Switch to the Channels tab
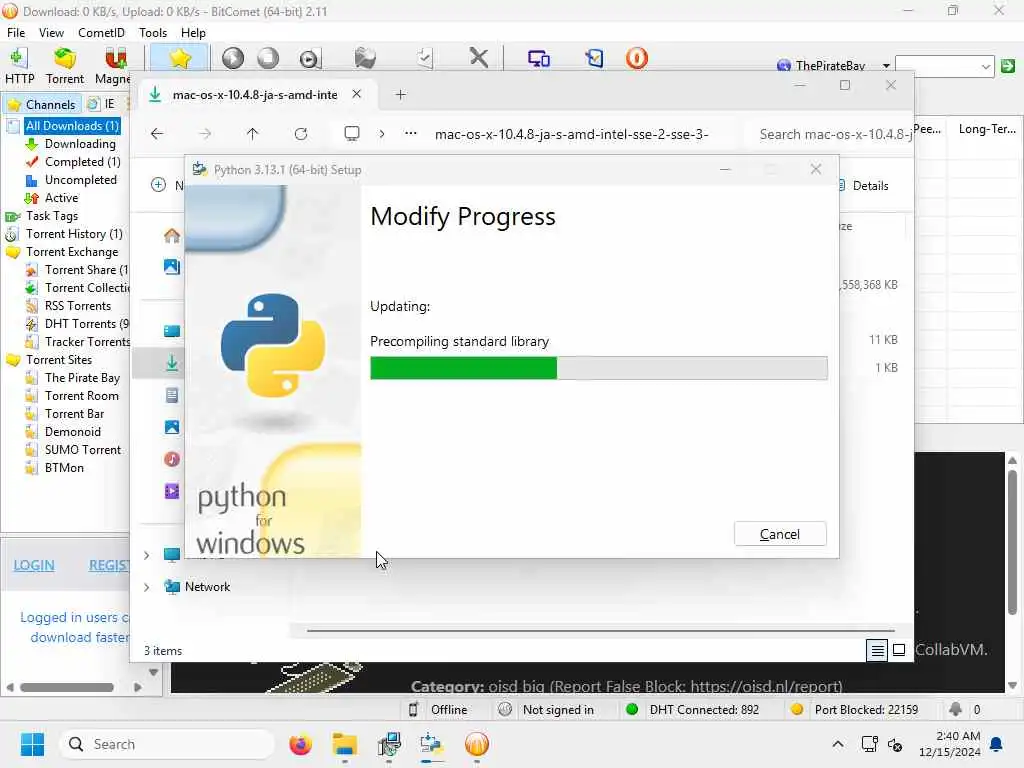The width and height of the screenshot is (1024, 768). (42, 104)
